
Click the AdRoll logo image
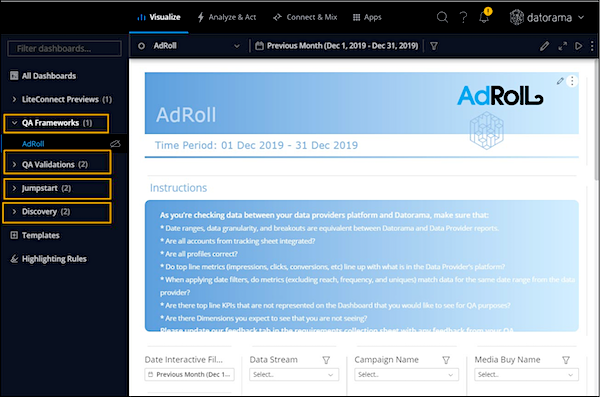[x=500, y=96]
